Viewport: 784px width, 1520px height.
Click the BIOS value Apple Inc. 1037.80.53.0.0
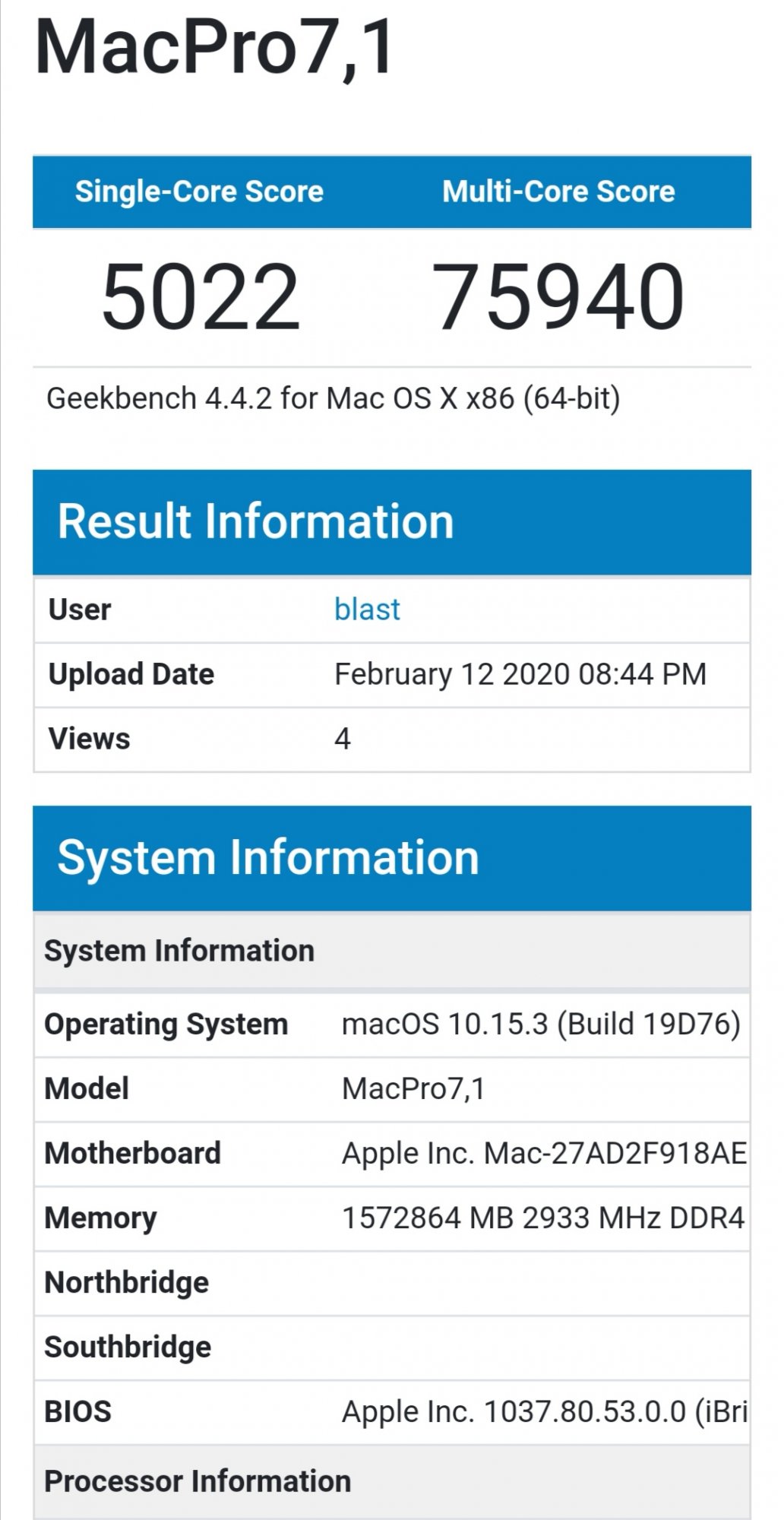point(543,1411)
